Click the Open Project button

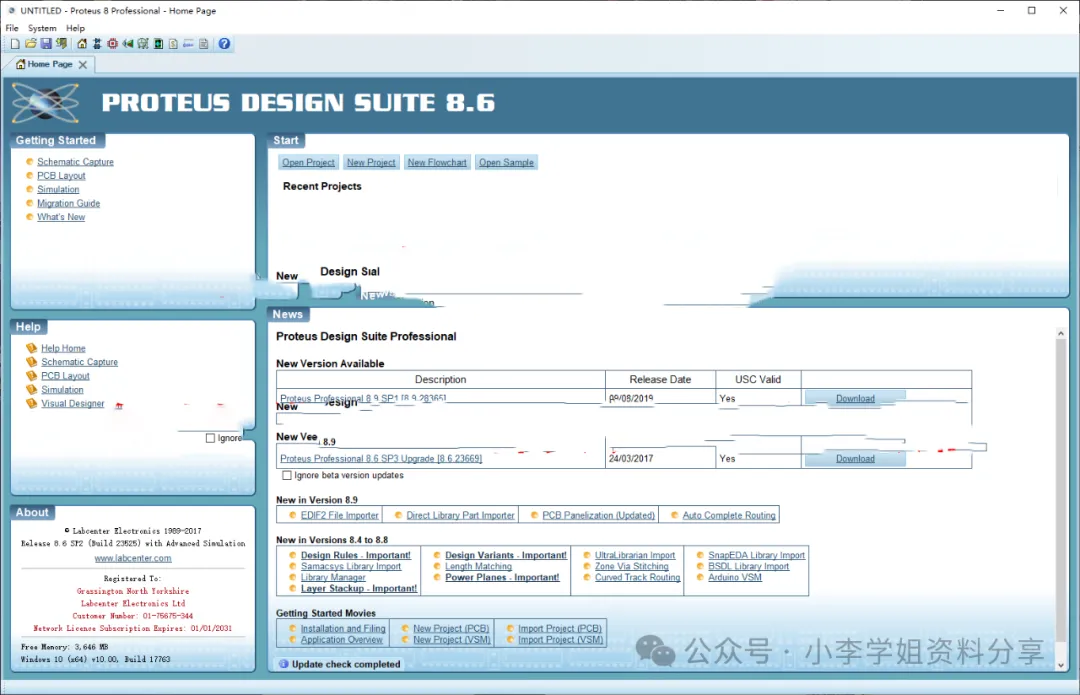(308, 163)
